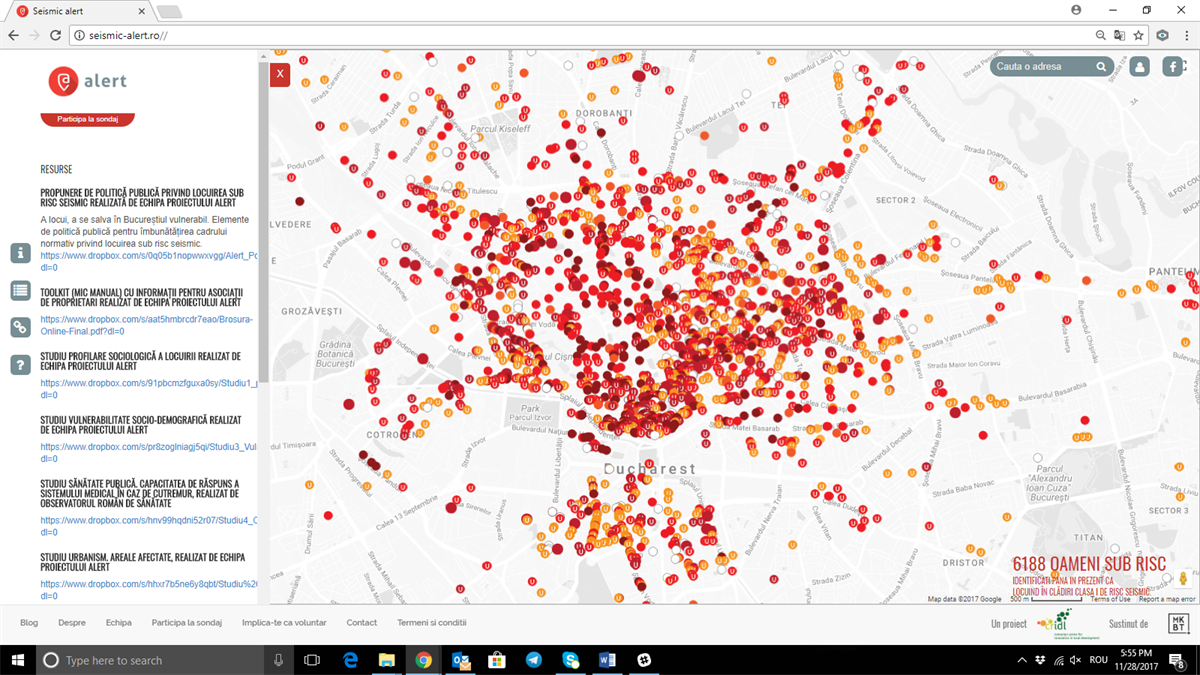1200x675 pixels.
Task: Click the browser address bar
Action: point(580,35)
